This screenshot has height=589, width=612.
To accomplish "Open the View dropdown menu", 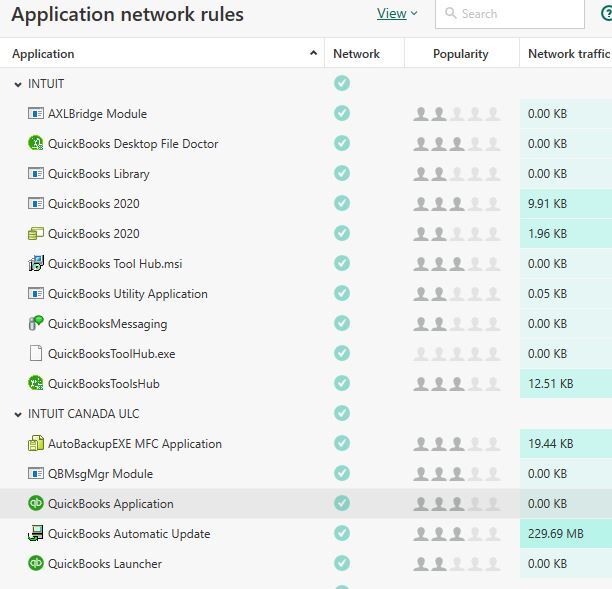I will 397,14.
